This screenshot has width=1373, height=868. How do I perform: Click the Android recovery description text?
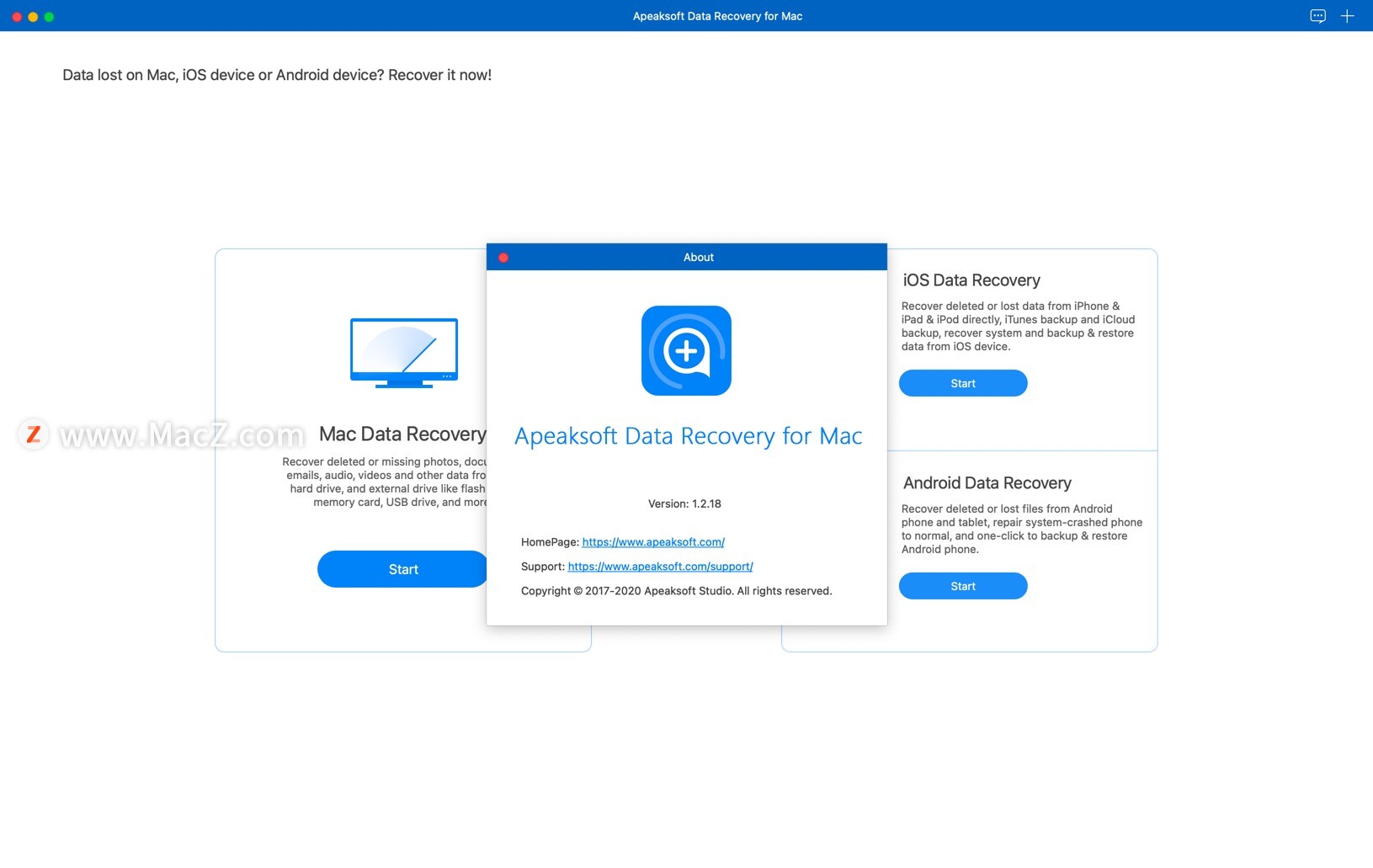coord(1022,530)
